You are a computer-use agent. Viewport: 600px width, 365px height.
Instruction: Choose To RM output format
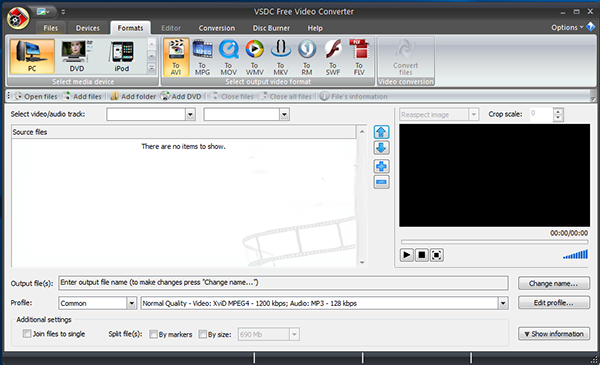pyautogui.click(x=307, y=57)
